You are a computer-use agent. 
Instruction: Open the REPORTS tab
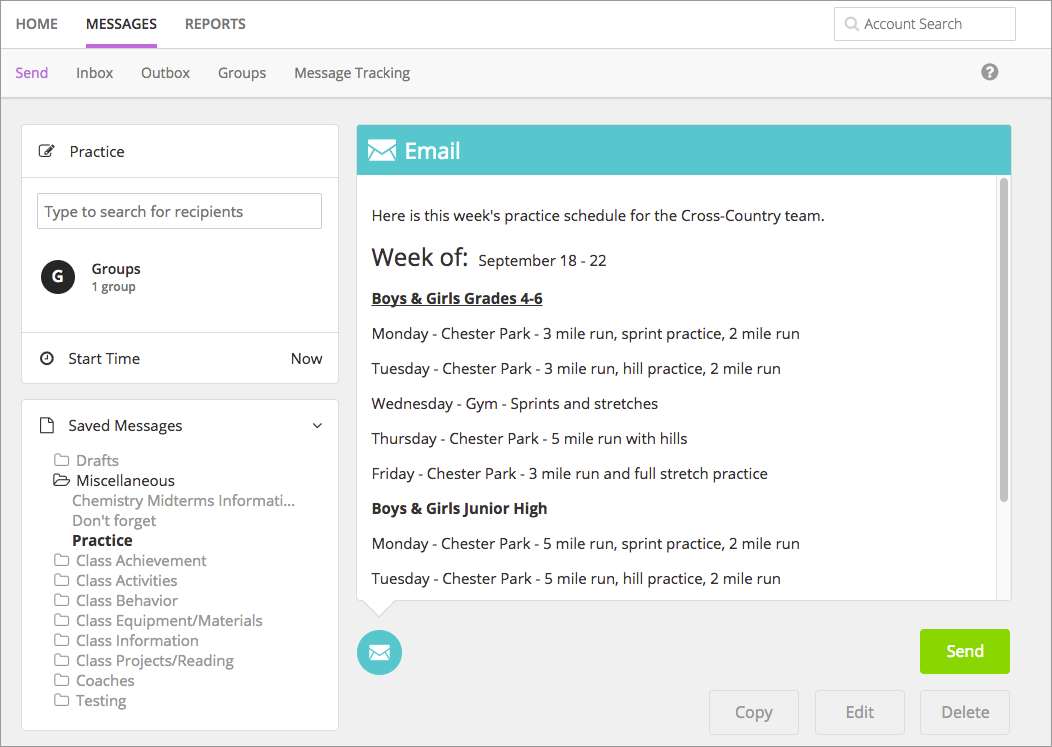215,24
